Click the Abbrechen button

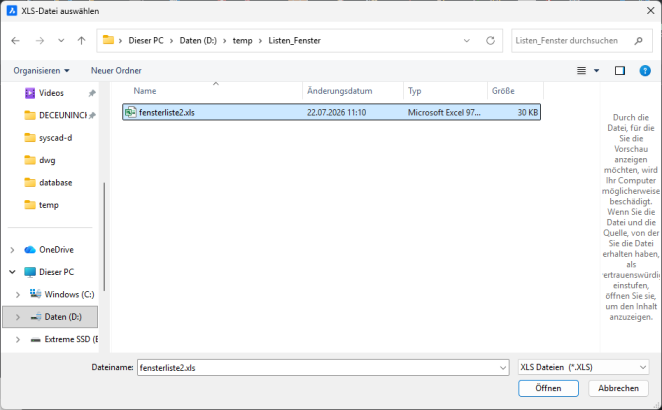pos(618,388)
